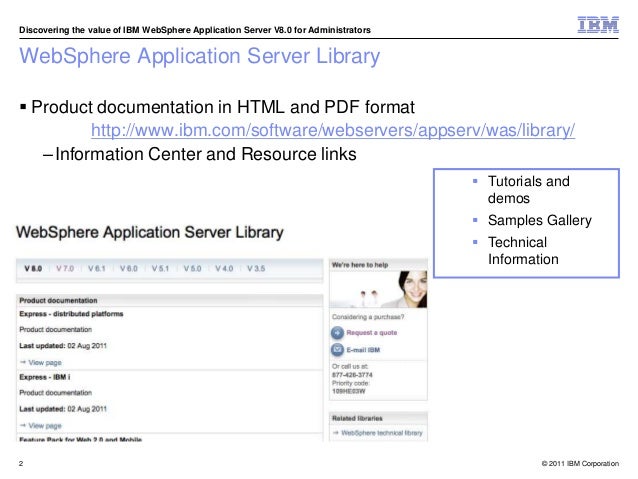Select the V3.5 version tab
Viewport: 638px width, 479px height.
coord(256,269)
